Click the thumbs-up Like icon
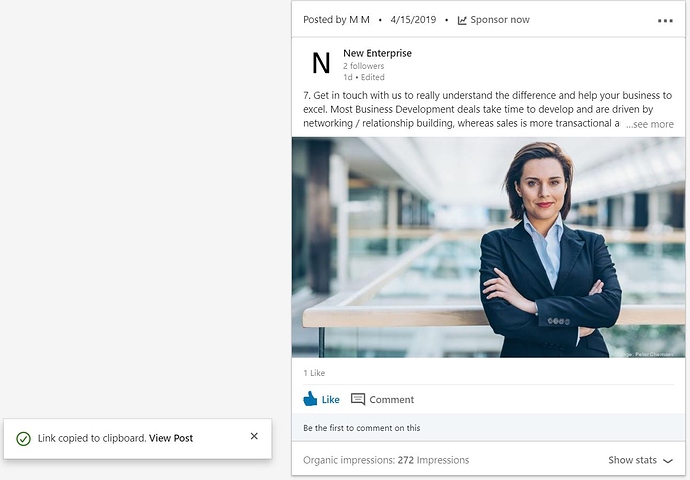Screen dimensions: 690x480 [310, 399]
